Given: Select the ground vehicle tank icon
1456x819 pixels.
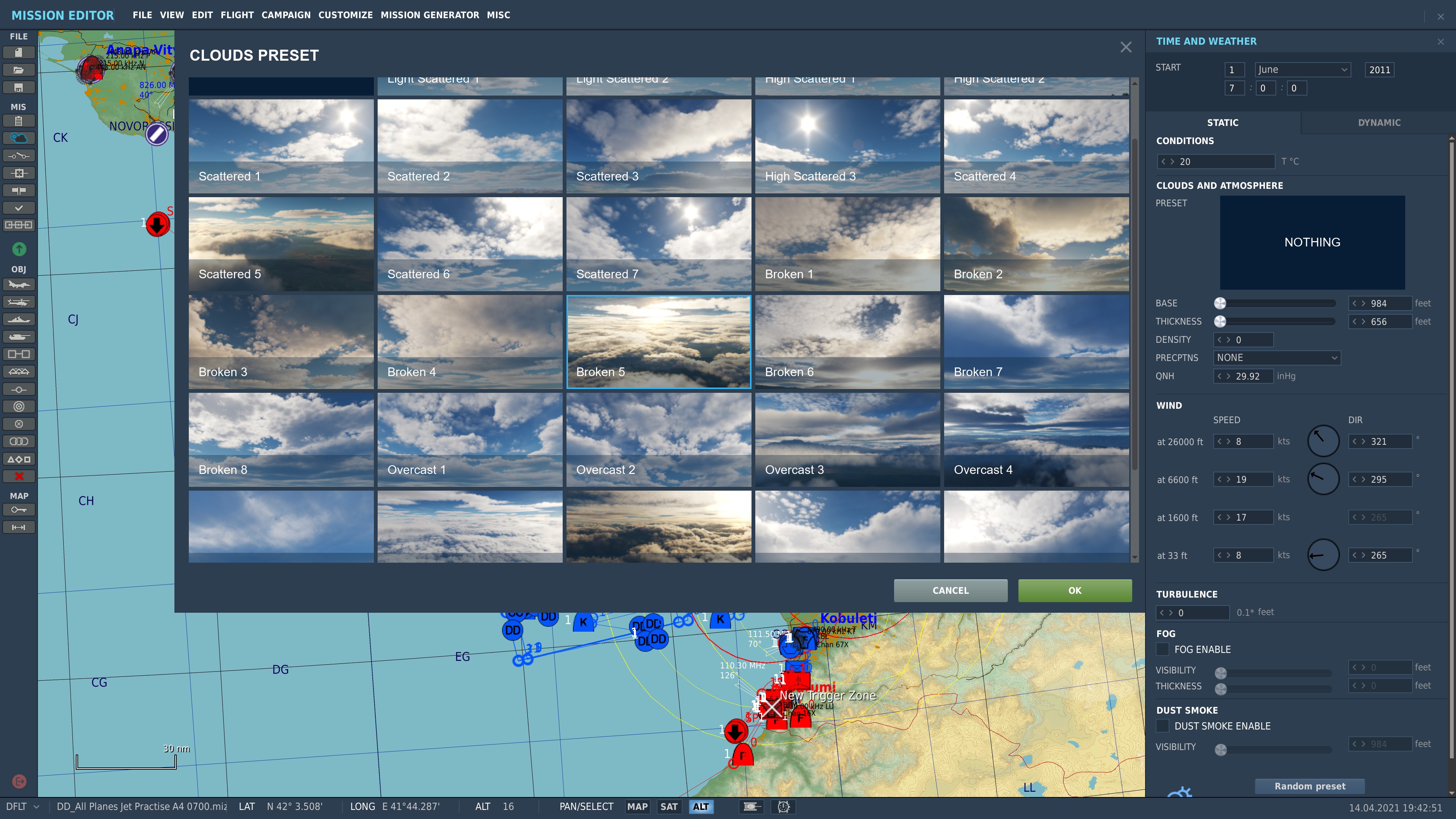Looking at the screenshot, I should [x=19, y=337].
